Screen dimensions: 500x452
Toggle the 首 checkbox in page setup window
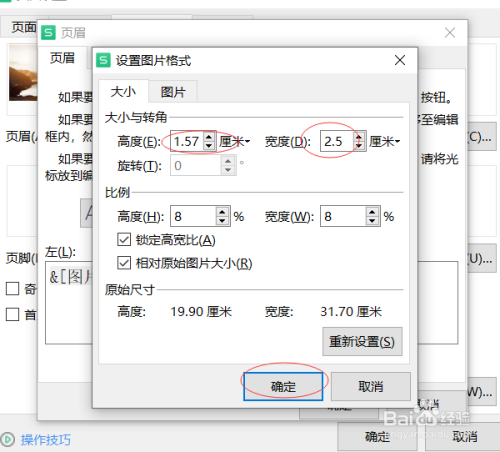(x=13, y=314)
